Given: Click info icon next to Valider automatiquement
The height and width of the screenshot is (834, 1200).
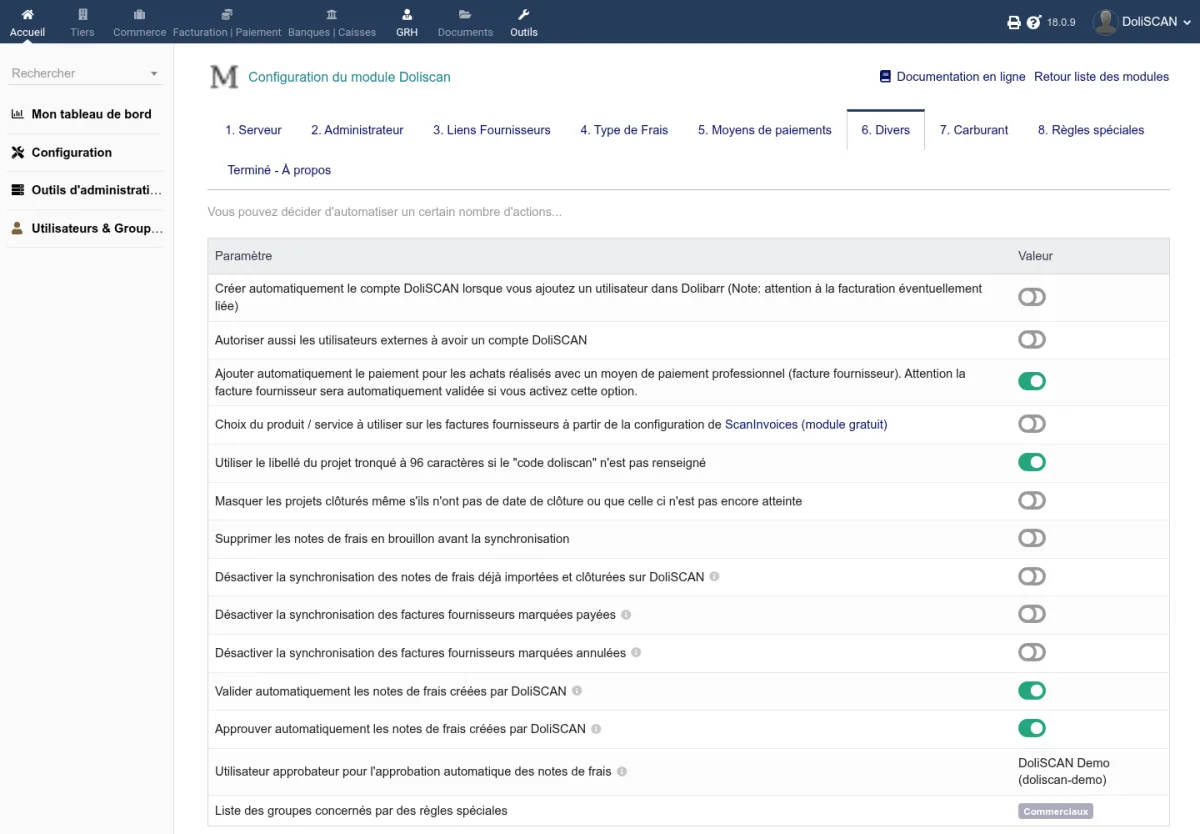Looking at the screenshot, I should tap(577, 691).
